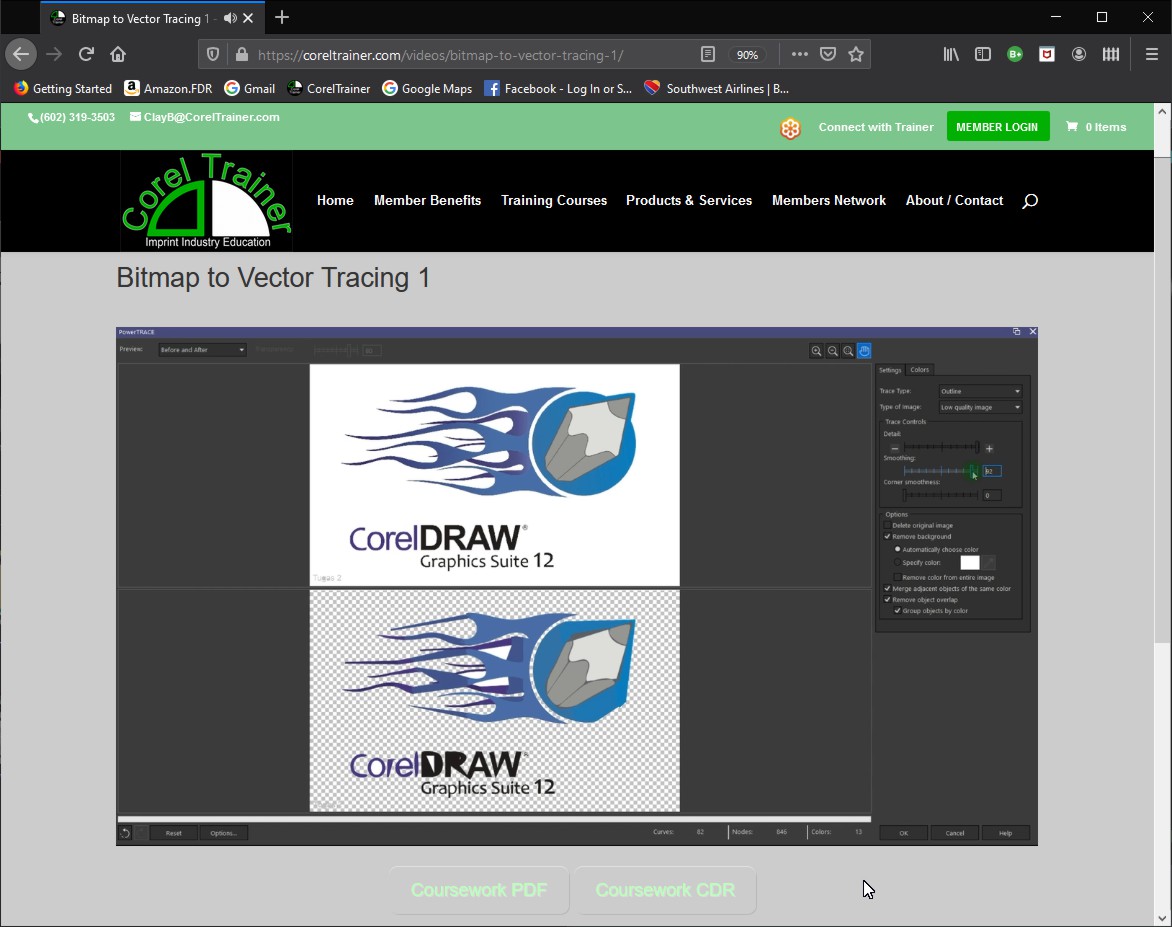Bookmark this page with the star
Viewport: 1172px width, 927px height.
pyautogui.click(x=856, y=54)
